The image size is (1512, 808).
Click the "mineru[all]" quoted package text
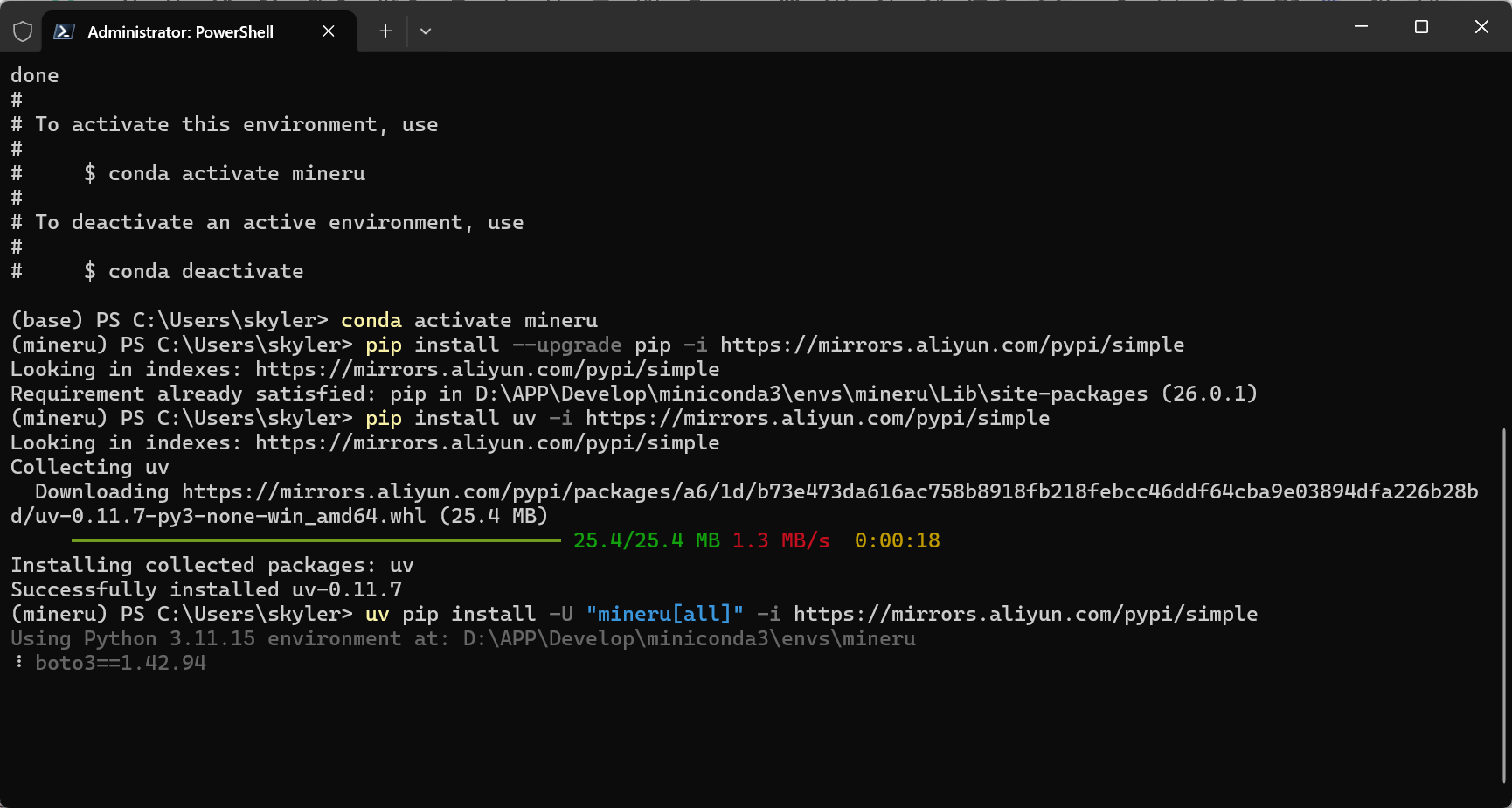pos(664,614)
